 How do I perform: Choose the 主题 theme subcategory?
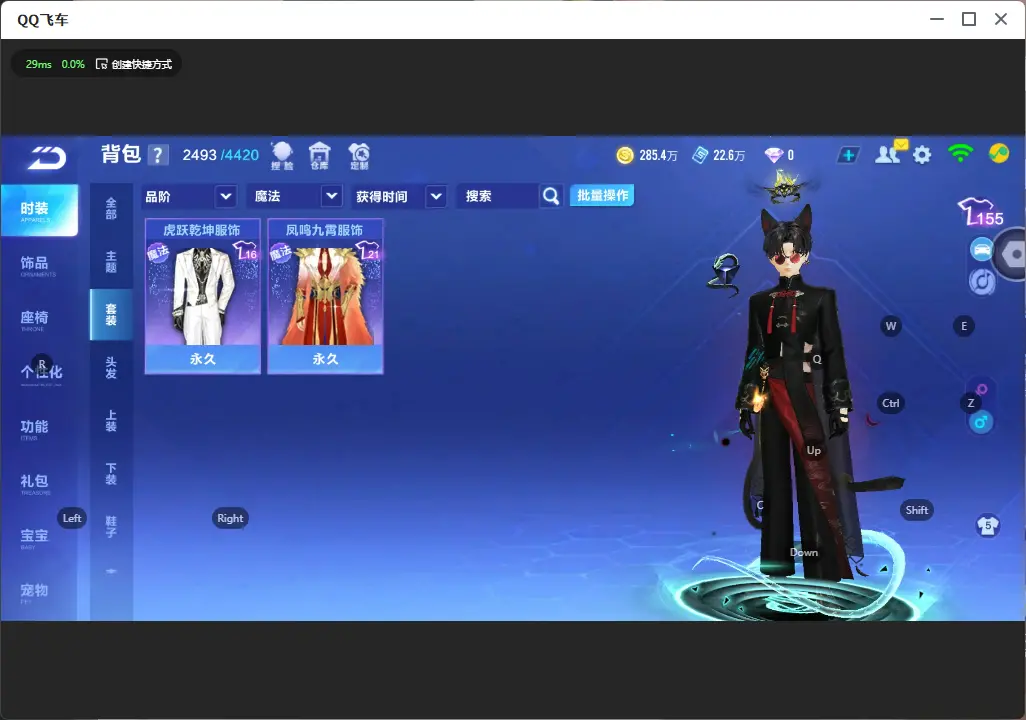[111, 262]
